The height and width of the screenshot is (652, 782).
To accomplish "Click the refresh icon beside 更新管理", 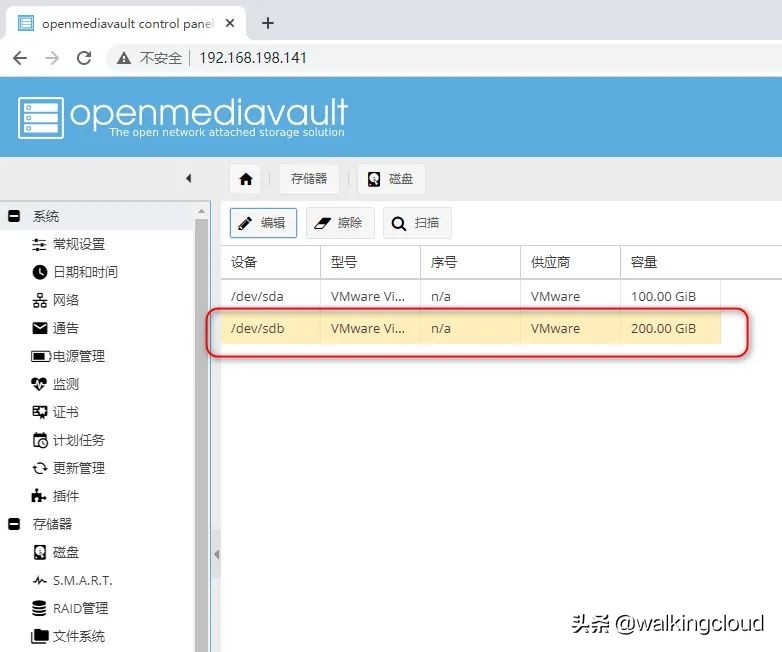I will (40, 468).
